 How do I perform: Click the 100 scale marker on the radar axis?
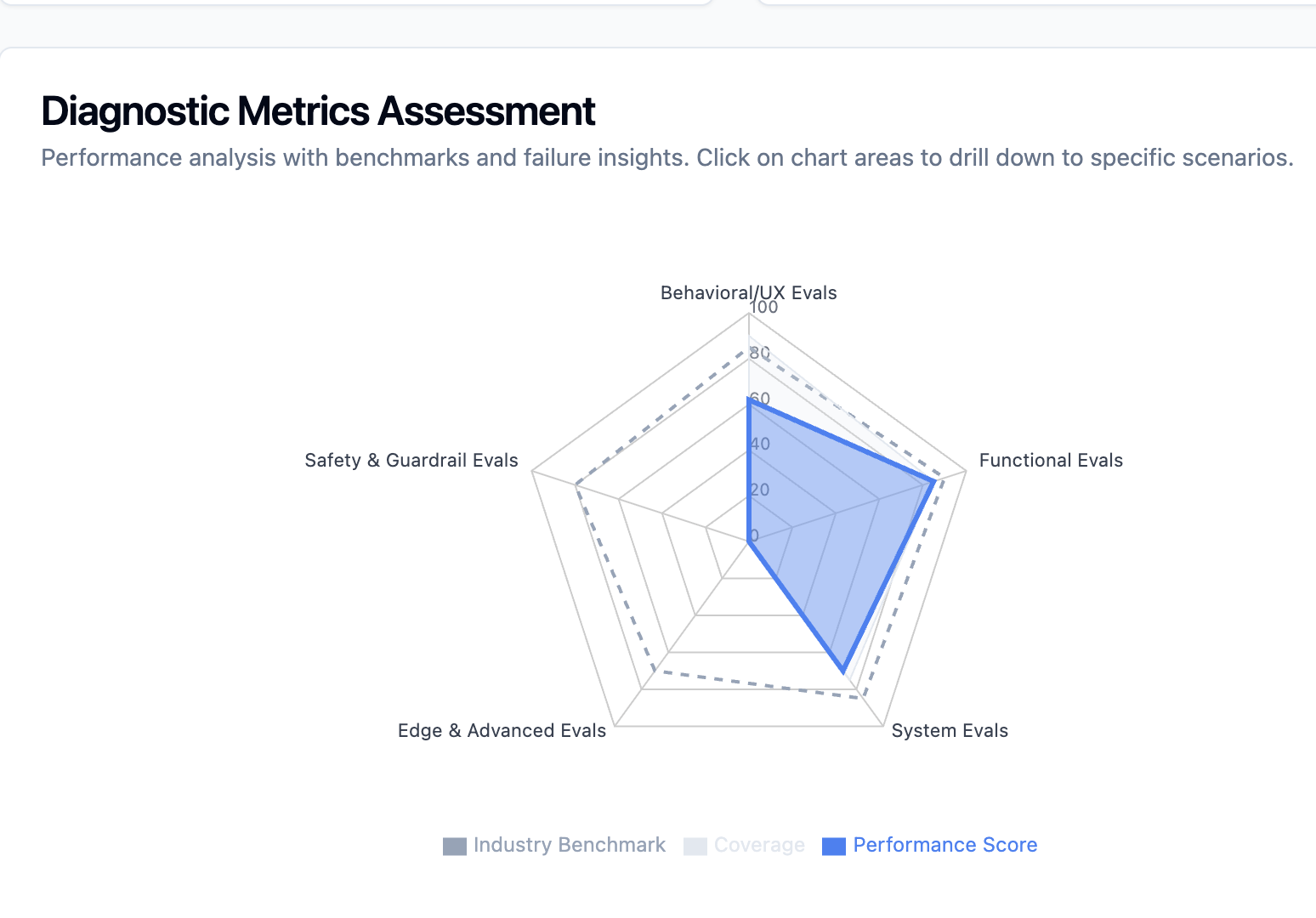pos(763,308)
